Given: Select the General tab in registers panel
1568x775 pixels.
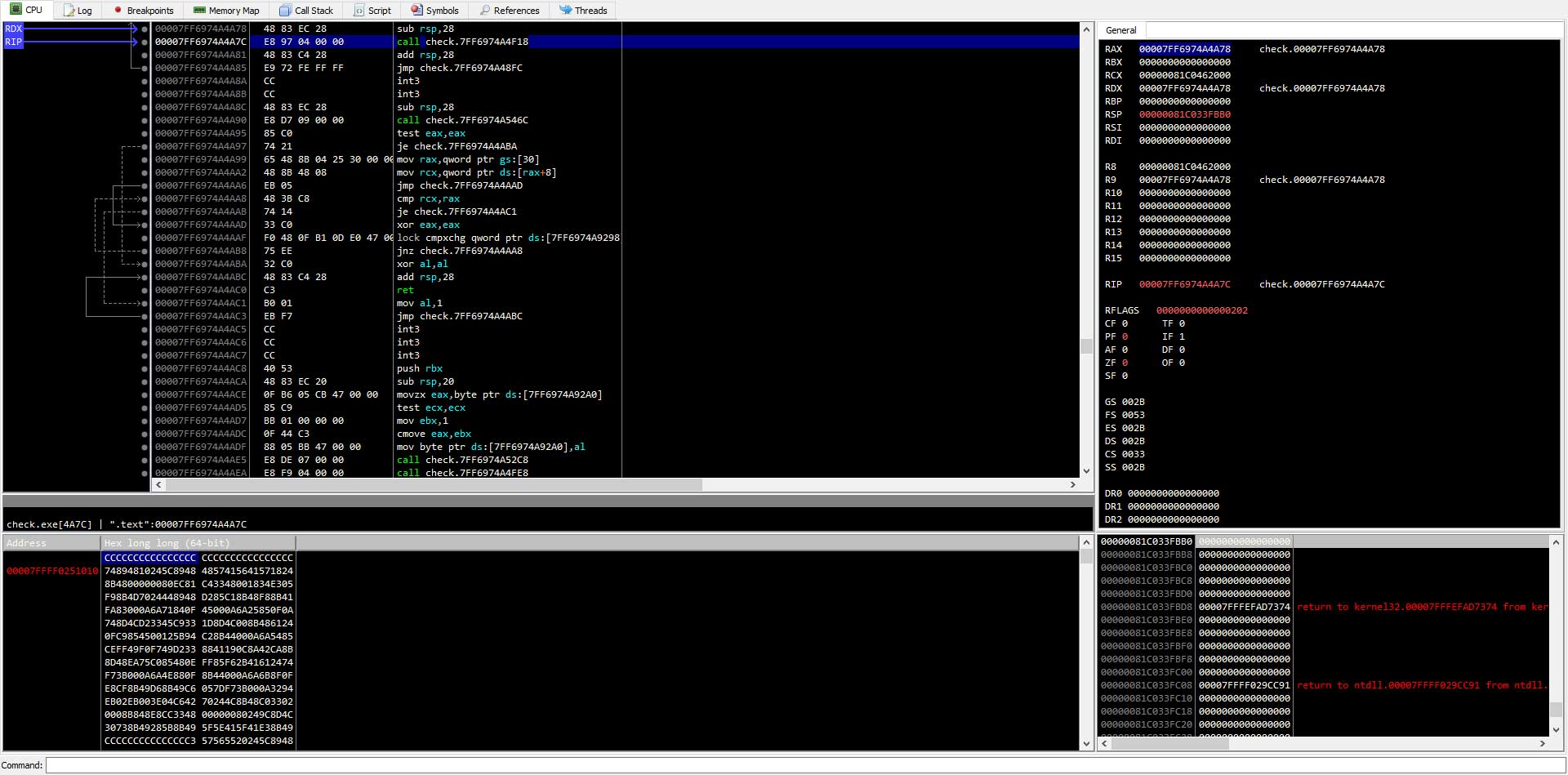Looking at the screenshot, I should click(x=1120, y=30).
